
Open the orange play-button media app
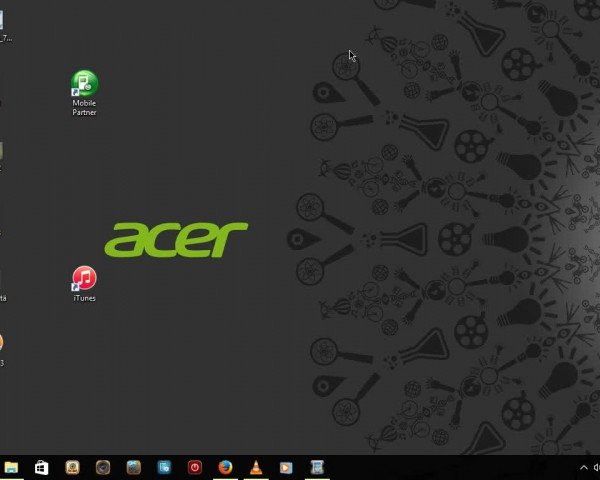286,468
